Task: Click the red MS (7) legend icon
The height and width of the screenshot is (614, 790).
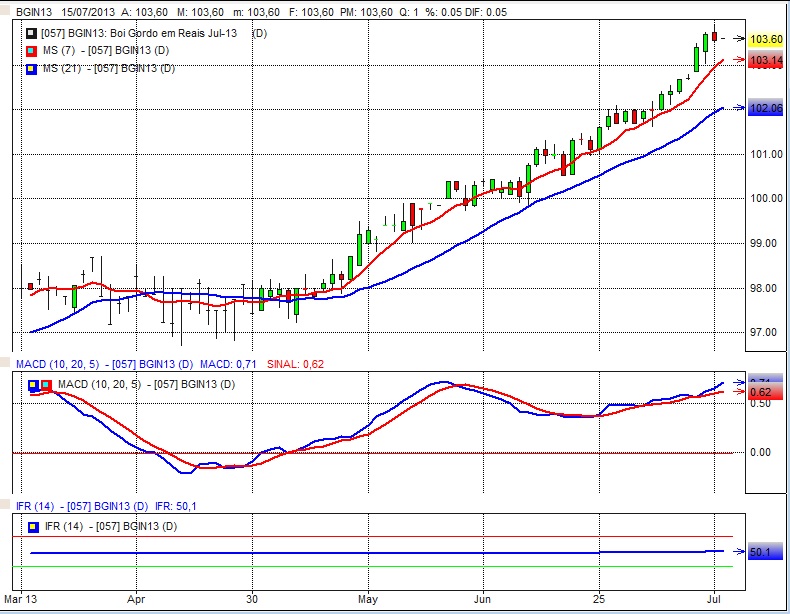Action: (x=31, y=51)
